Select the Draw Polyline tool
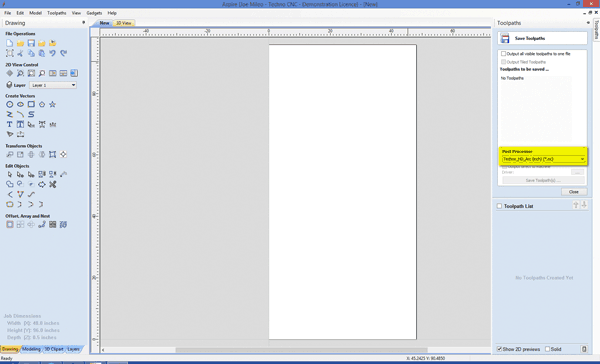This screenshot has width=600, height=364. [10, 114]
